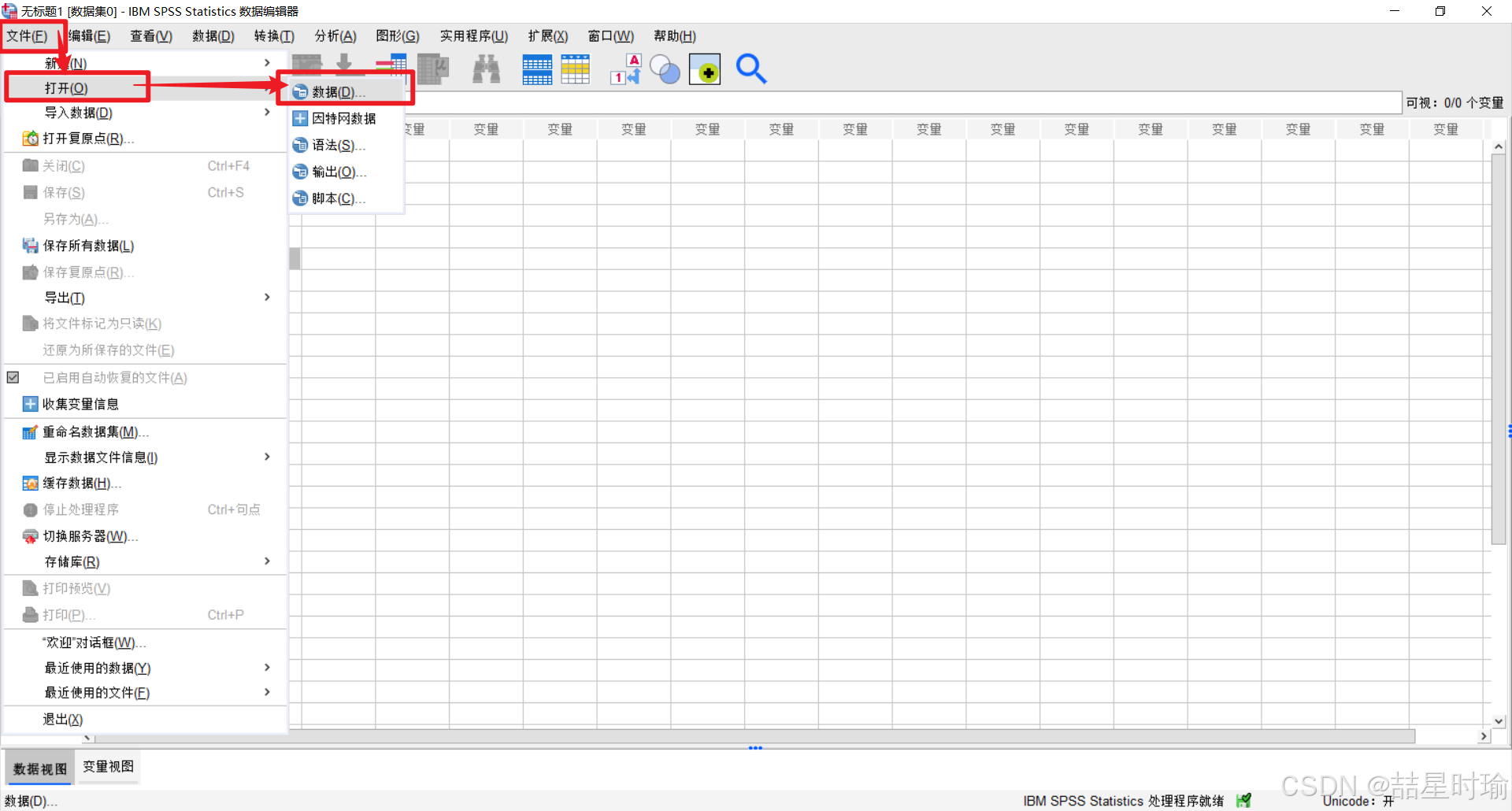Expand the Repository (存储库) submenu

coord(268,561)
